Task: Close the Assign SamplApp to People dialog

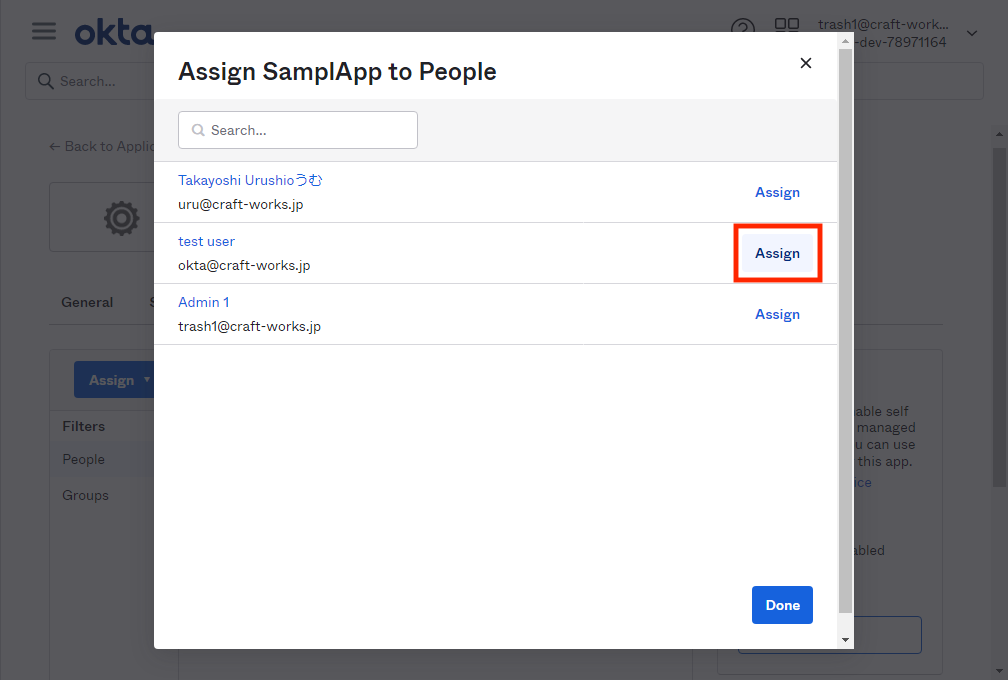Action: (806, 63)
